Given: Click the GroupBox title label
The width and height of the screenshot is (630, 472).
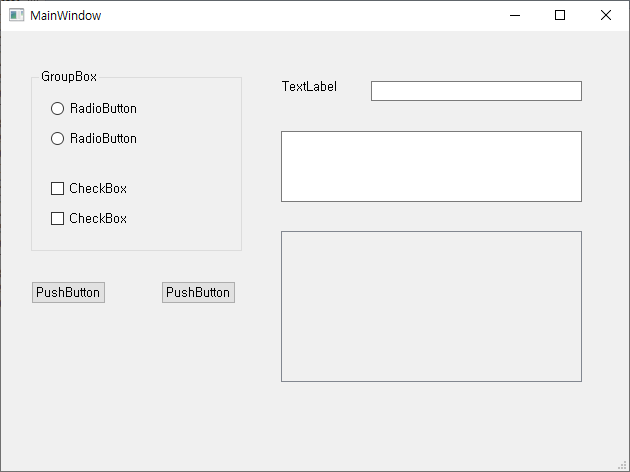Looking at the screenshot, I should [x=69, y=76].
